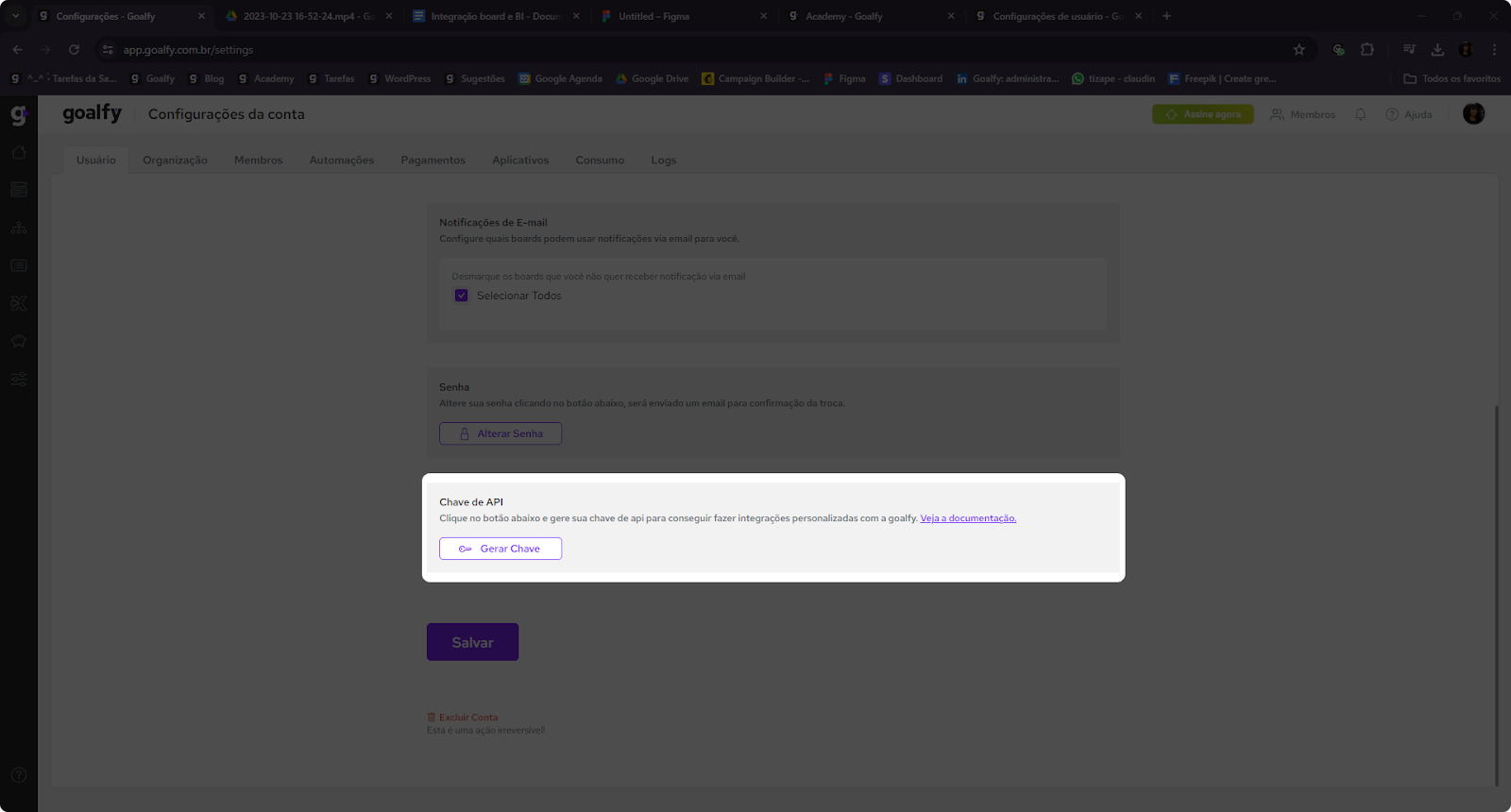Open the Chrome three-dot menu
1511x812 pixels.
click(x=1494, y=49)
